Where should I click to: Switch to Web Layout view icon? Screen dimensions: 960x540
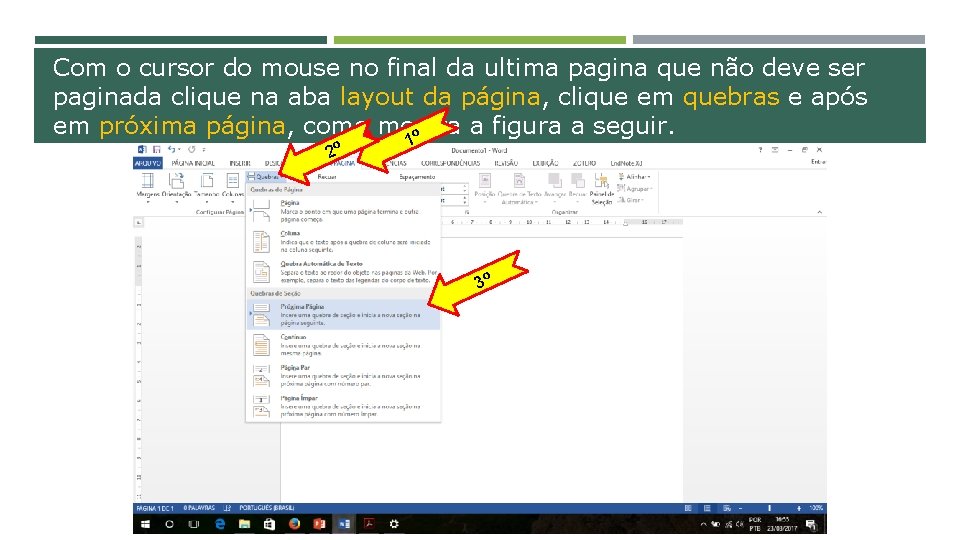[727, 508]
